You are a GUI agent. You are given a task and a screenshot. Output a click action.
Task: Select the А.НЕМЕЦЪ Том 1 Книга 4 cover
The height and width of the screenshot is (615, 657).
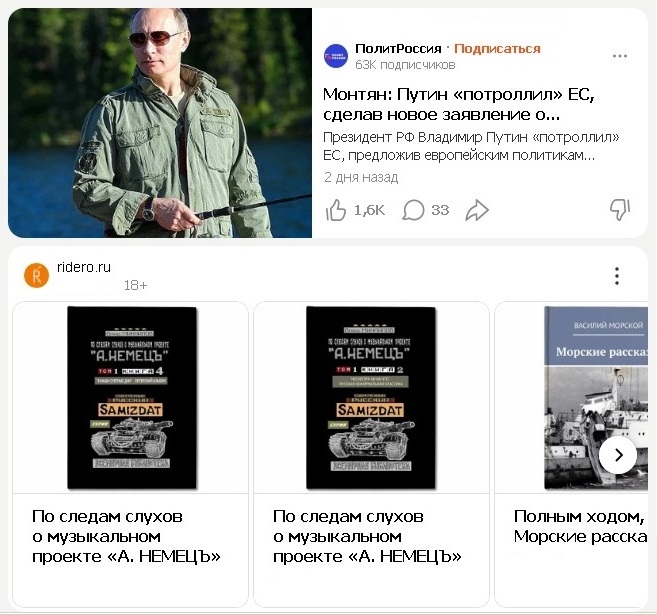132,398
